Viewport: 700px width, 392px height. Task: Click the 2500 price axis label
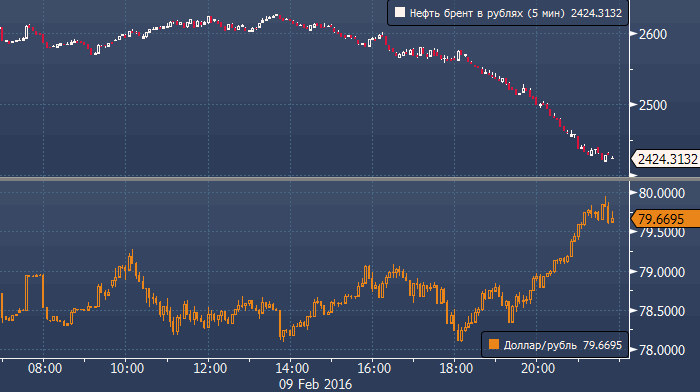coord(653,105)
